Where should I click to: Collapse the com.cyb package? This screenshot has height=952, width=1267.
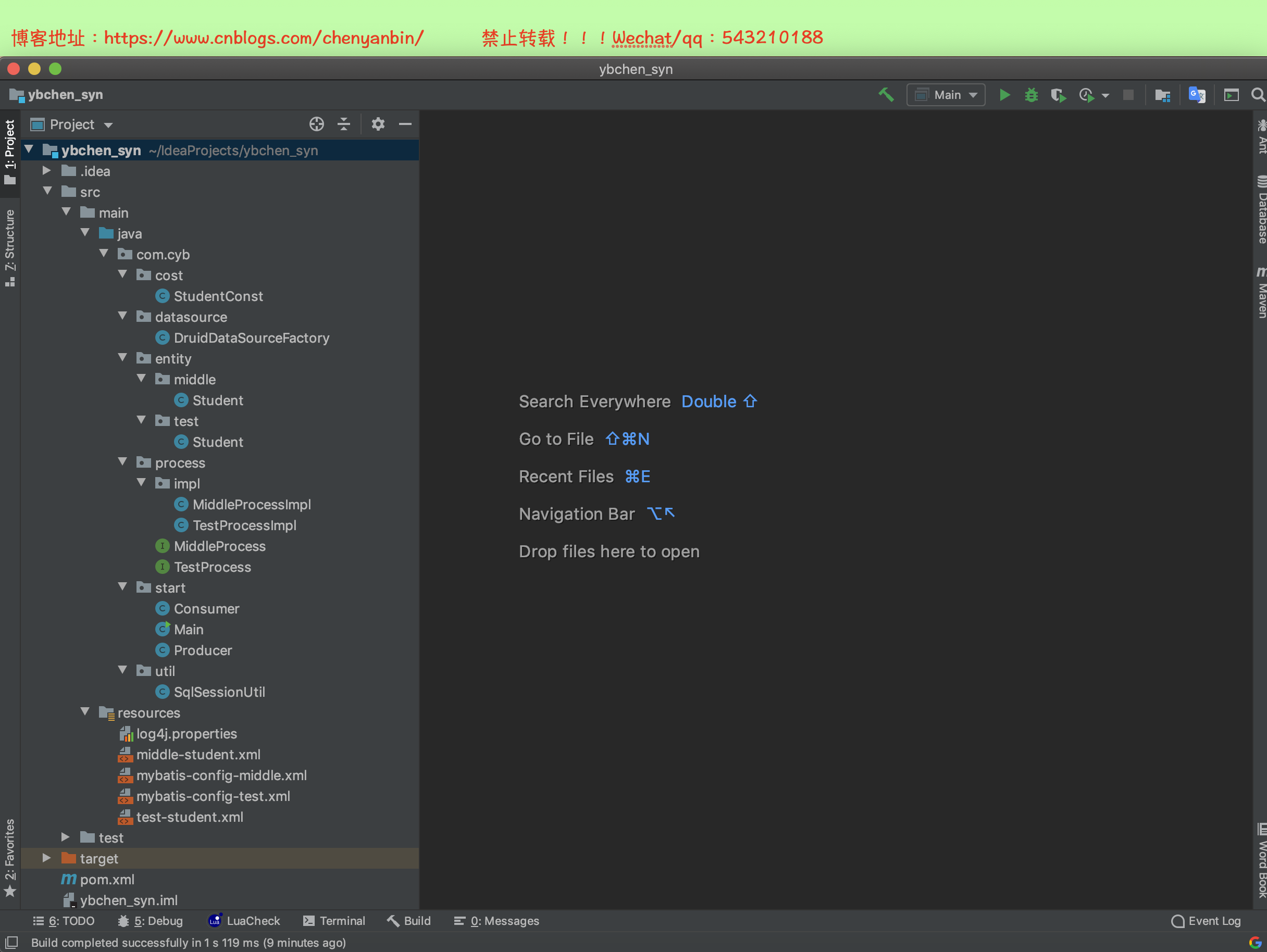coord(104,254)
